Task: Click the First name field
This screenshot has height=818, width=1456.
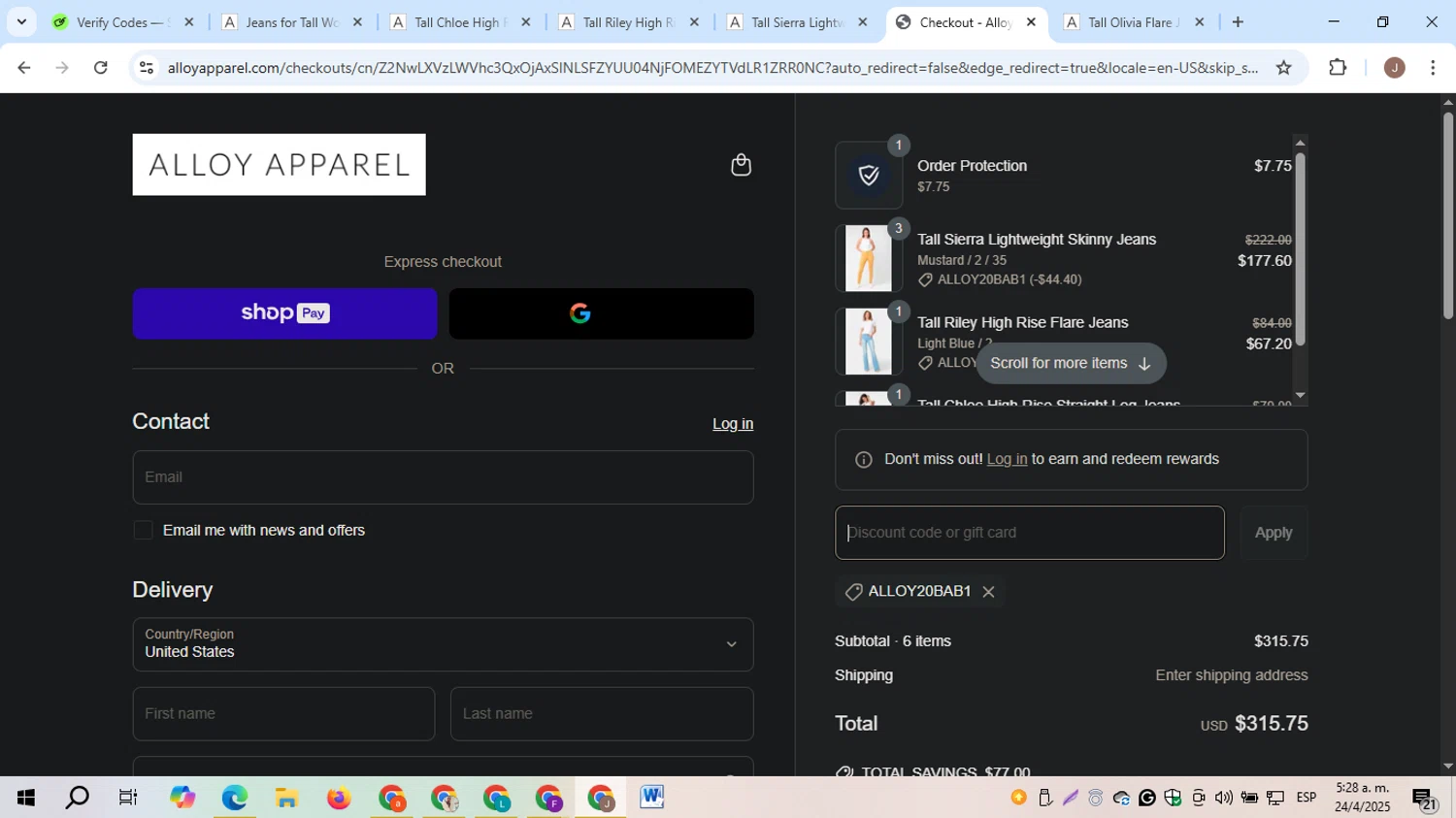Action: [x=283, y=714]
